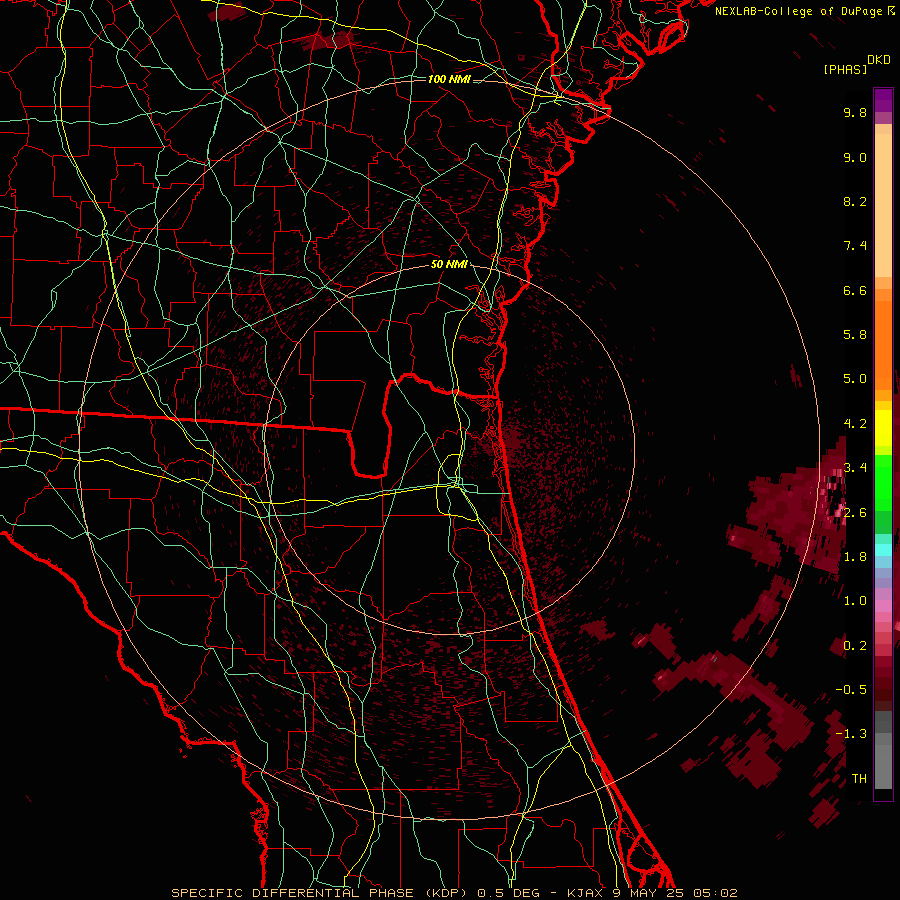Screen dimensions: 900x900
Task: Pick the purple band atop the color scale
Action: pyautogui.click(x=883, y=100)
